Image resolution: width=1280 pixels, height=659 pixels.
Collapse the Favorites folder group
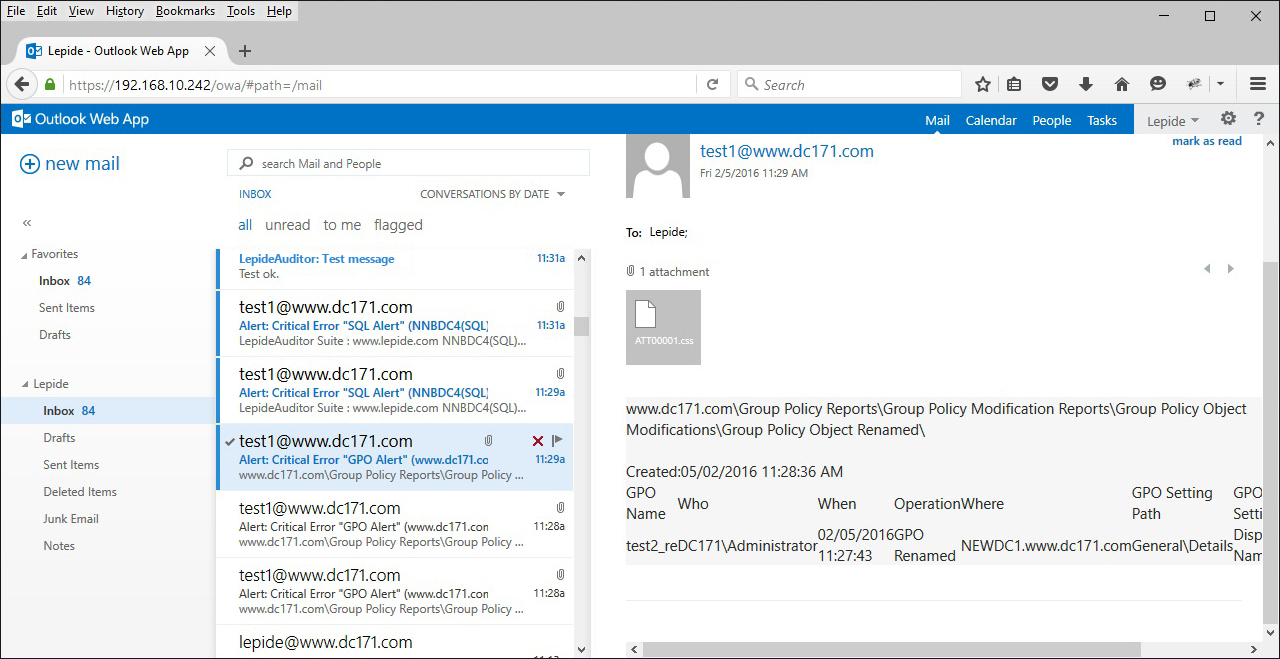[x=25, y=255]
